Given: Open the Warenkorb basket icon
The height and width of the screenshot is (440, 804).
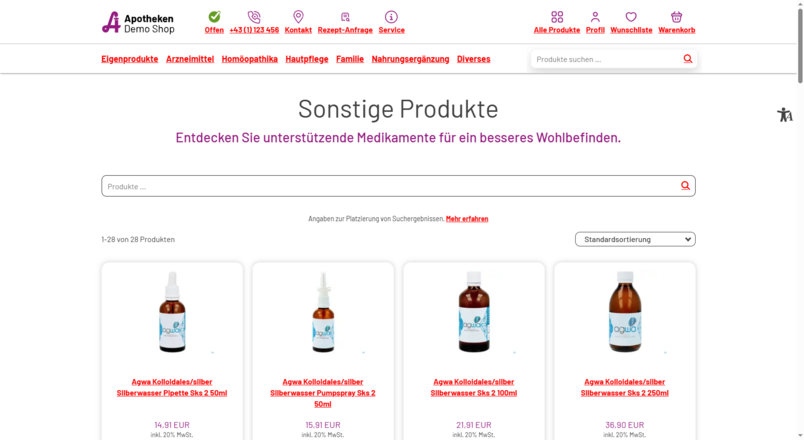Looking at the screenshot, I should coord(676,17).
